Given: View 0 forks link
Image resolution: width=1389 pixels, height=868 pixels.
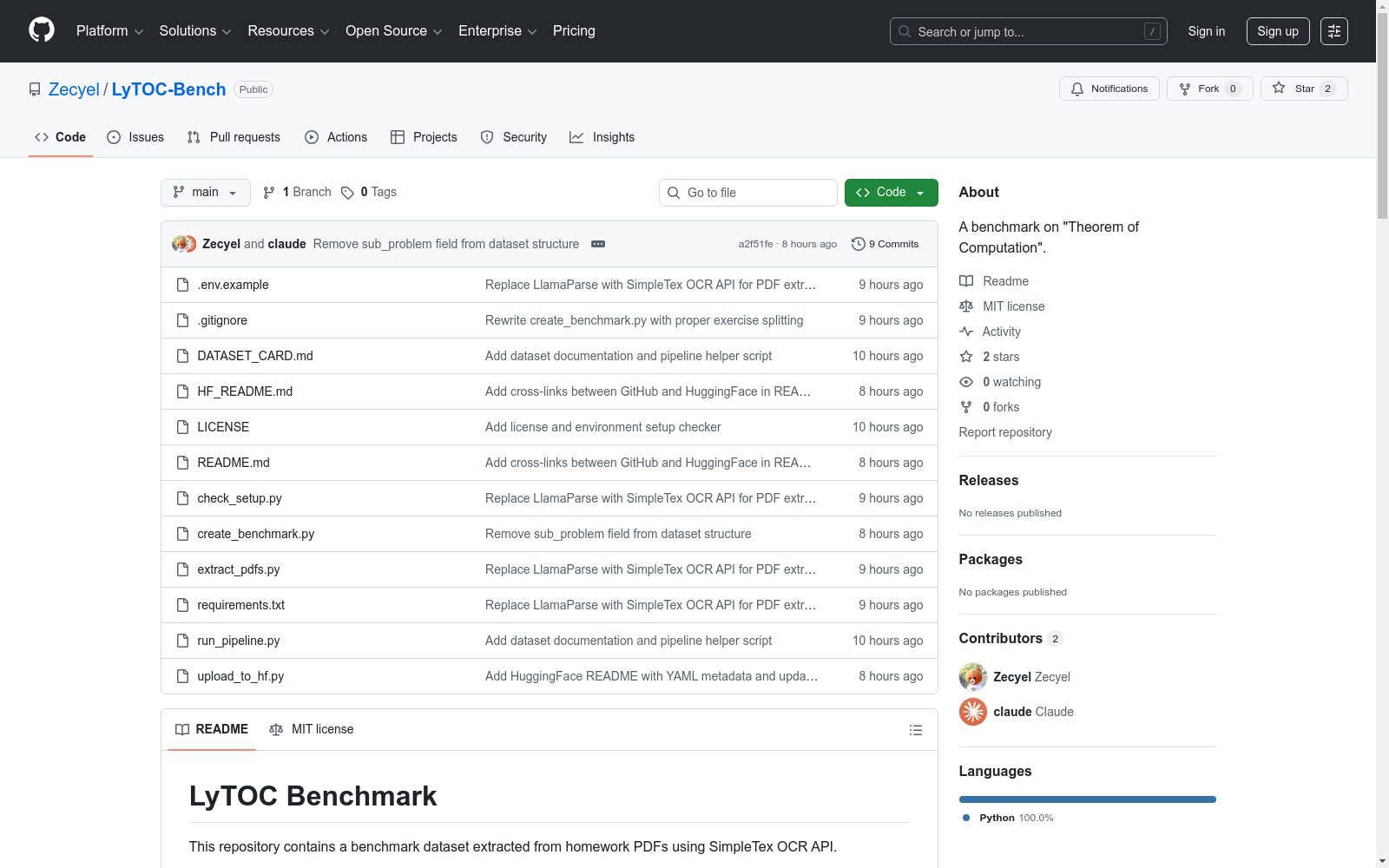Looking at the screenshot, I should (x=990, y=407).
